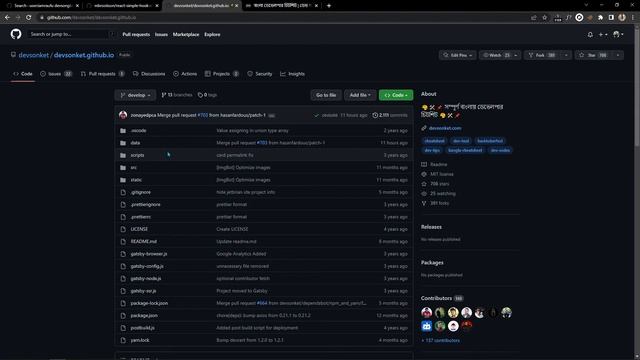
Task: Open the GitHub Octocat home logo
Action: click(x=16, y=34)
